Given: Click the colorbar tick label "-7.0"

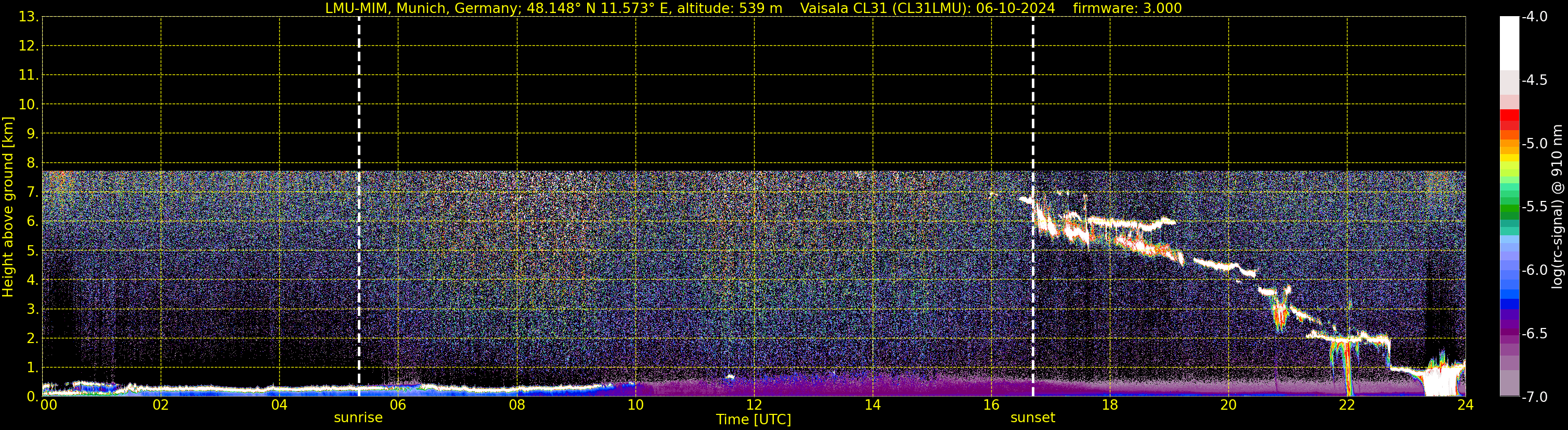Looking at the screenshot, I should (x=1534, y=397).
